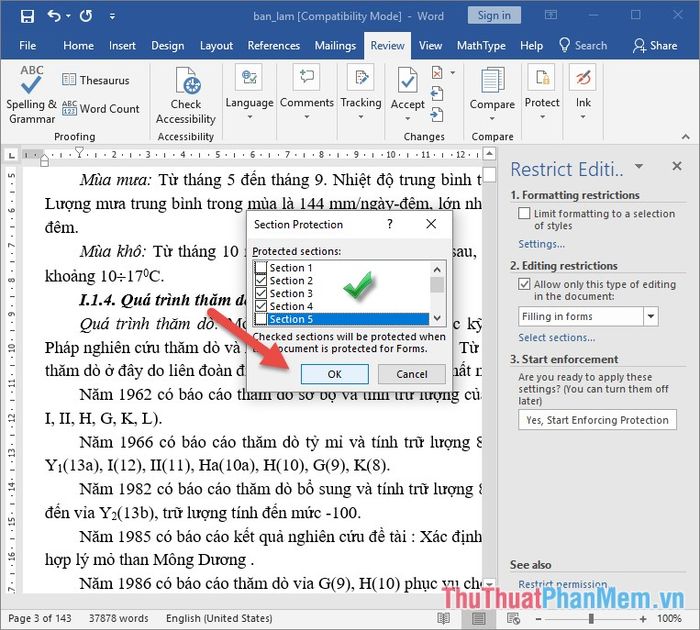
Task: Switch to Print Layout view in status bar
Action: pos(478,618)
